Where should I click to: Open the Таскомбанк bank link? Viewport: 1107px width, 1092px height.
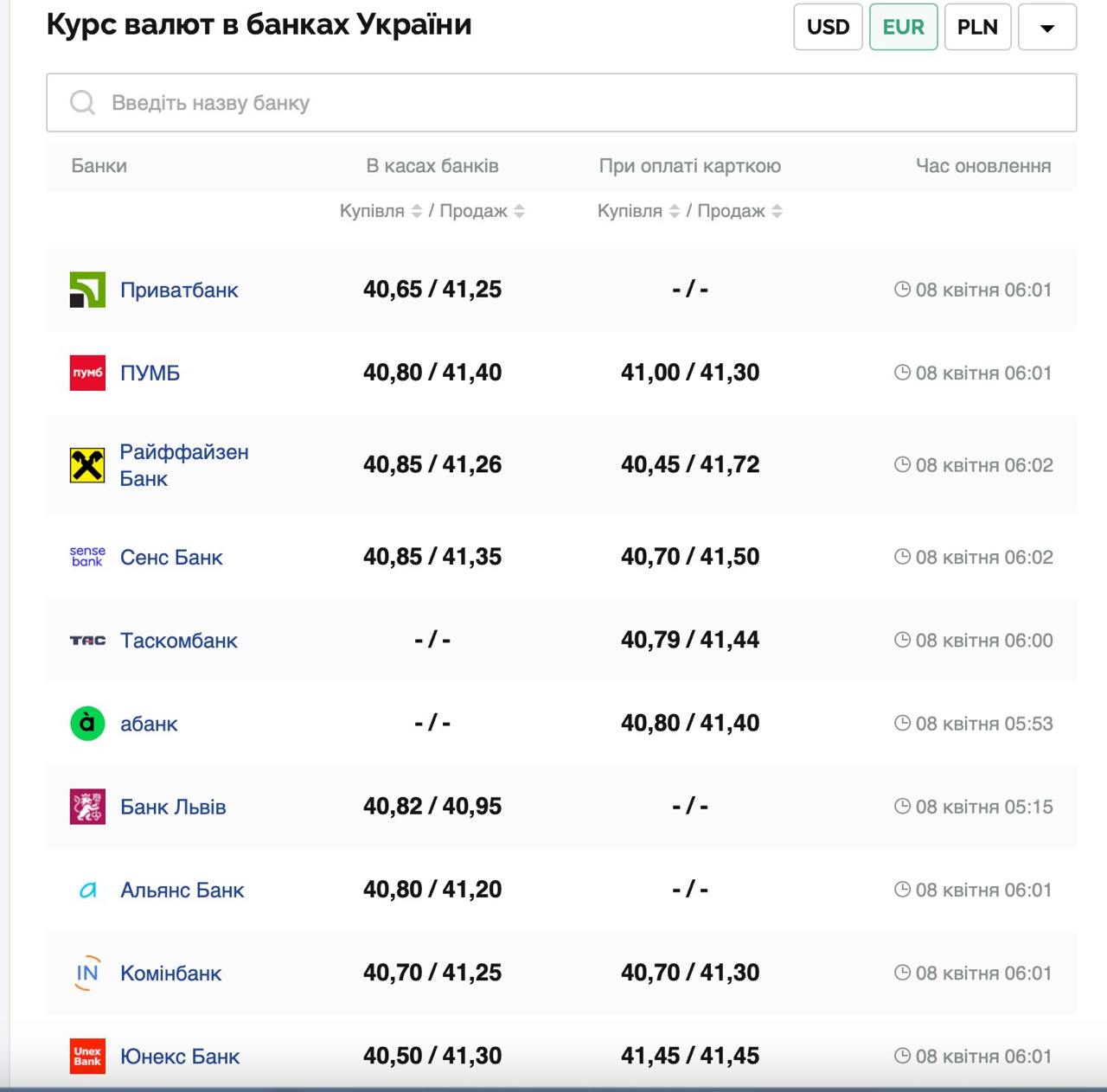pos(178,641)
